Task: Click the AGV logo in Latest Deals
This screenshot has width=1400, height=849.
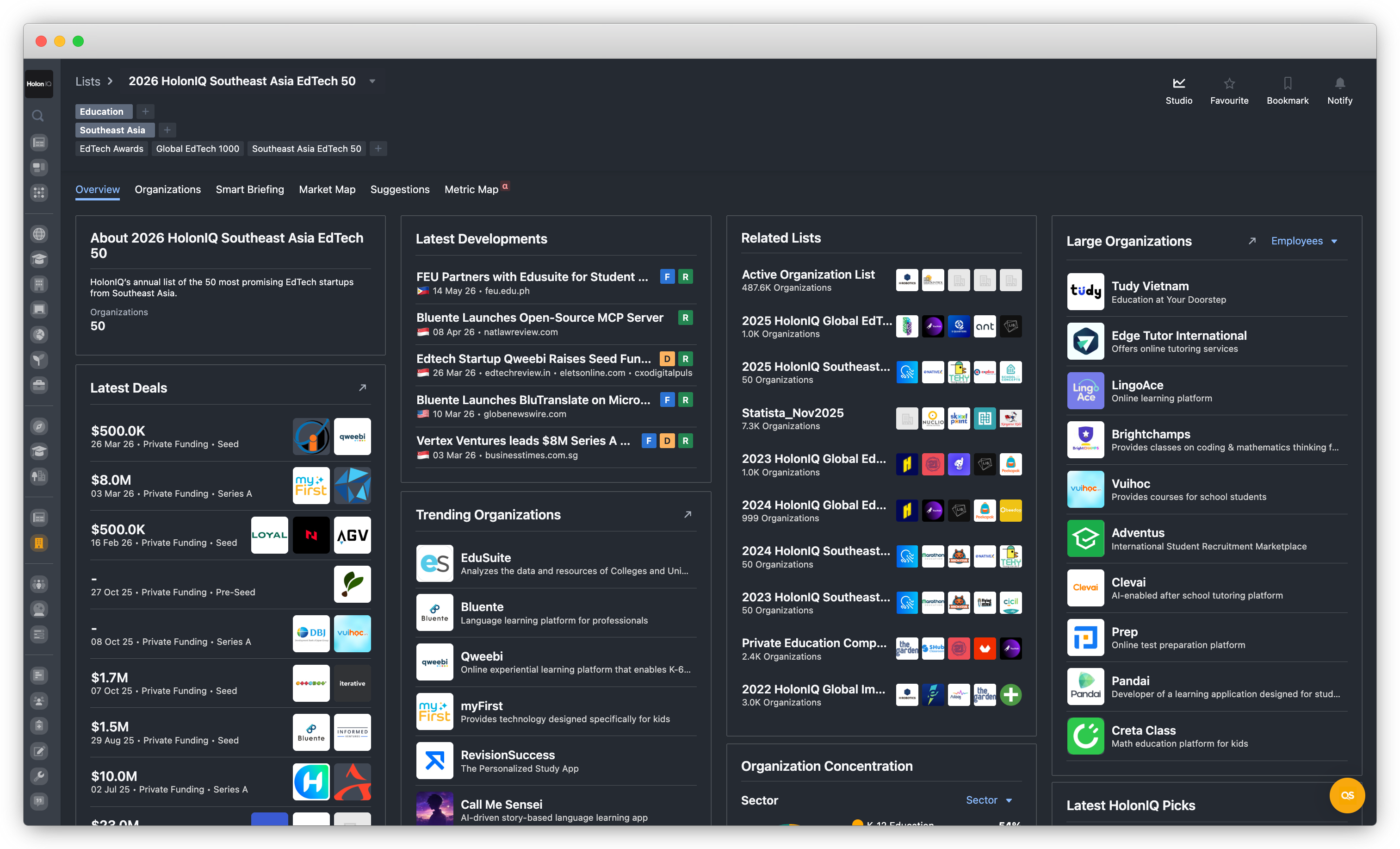Action: 352,535
